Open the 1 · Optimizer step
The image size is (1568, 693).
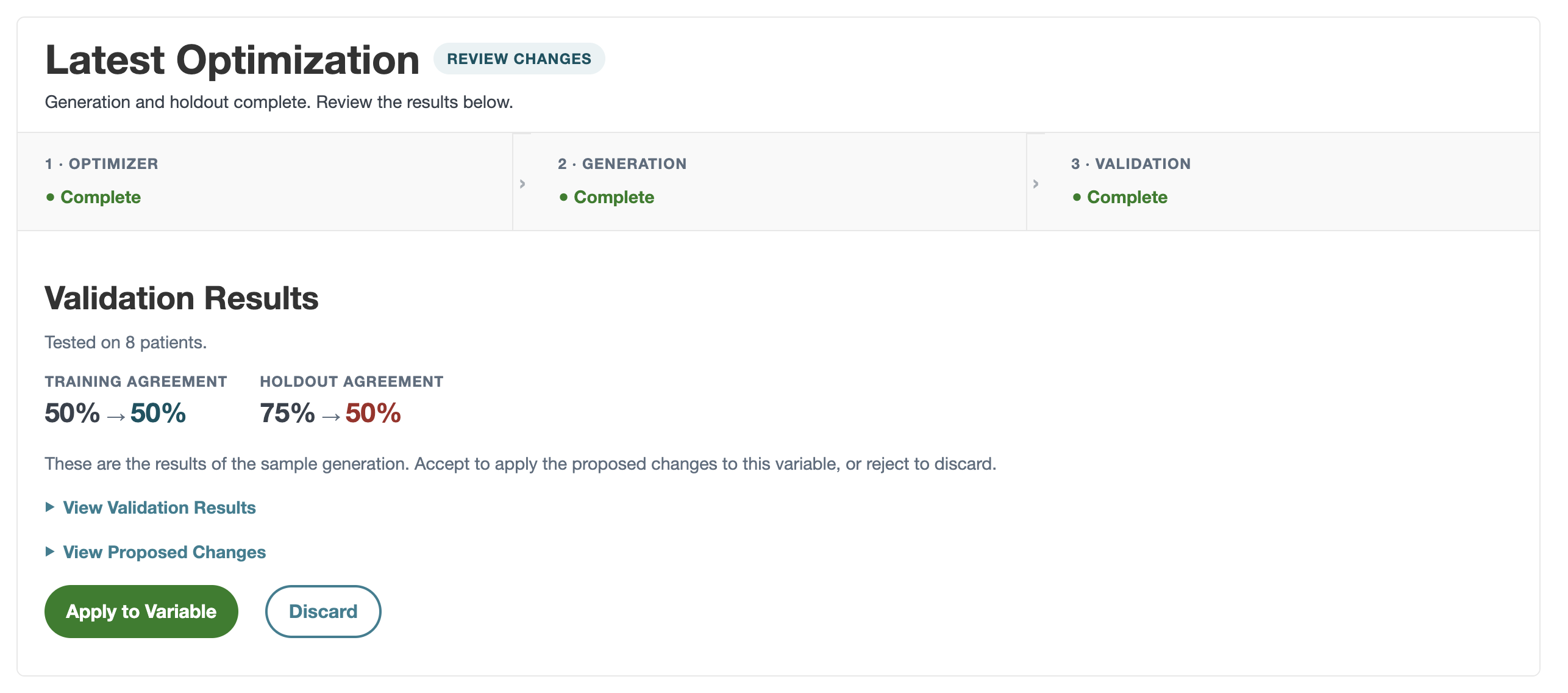click(265, 182)
